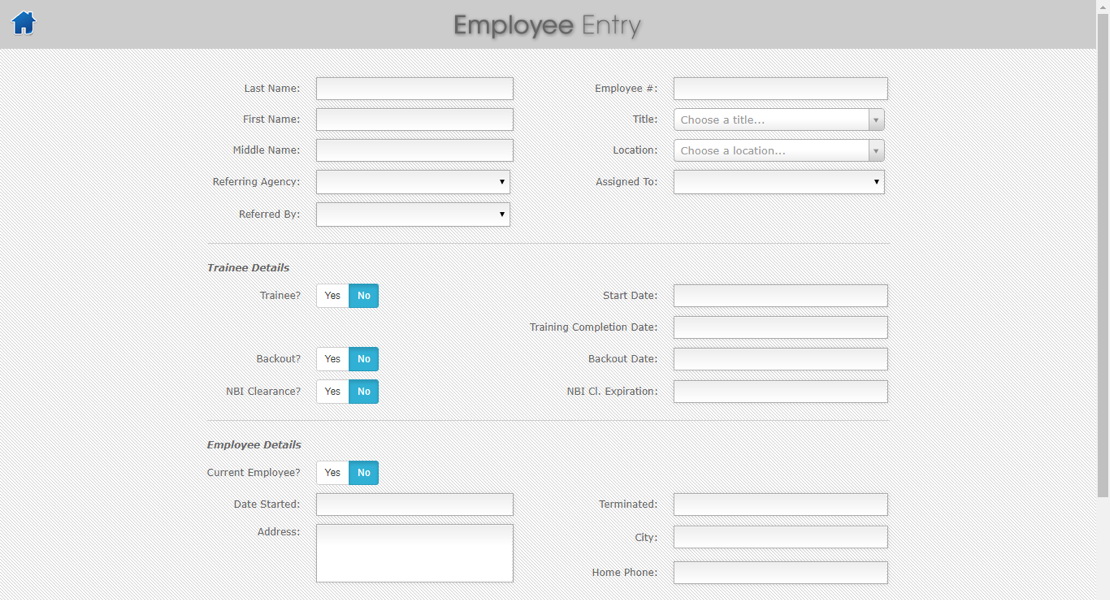Select the Home Phone input field

pyautogui.click(x=778, y=572)
